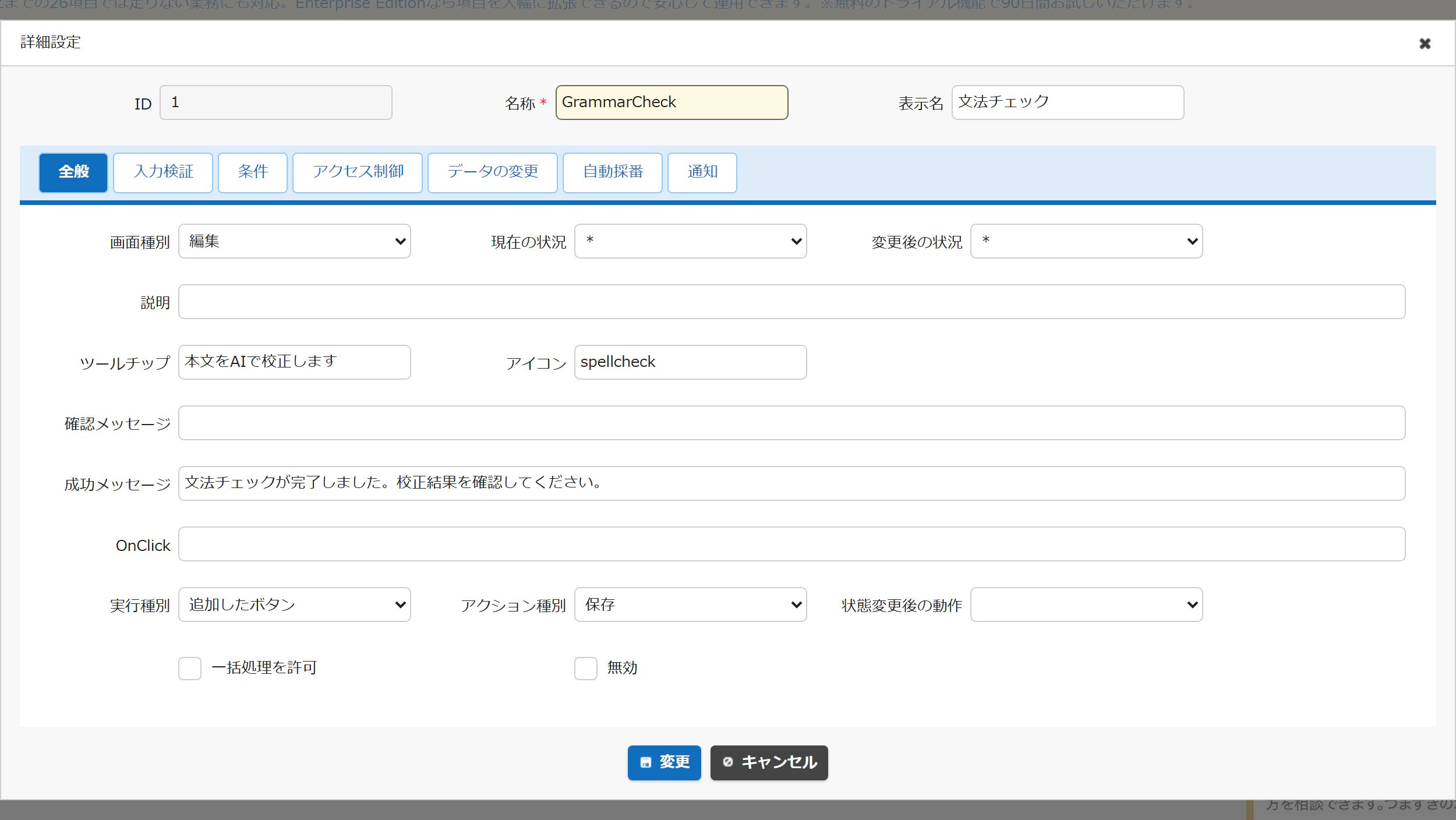The height and width of the screenshot is (820, 1456).
Task: Click the 確認メッセージ input field
Action: click(x=792, y=423)
